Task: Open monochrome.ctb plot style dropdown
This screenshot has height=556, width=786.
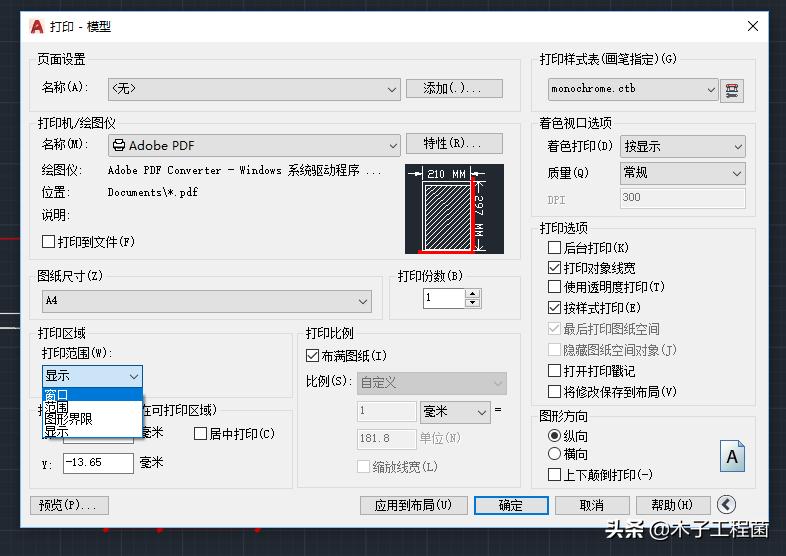Action: (633, 89)
